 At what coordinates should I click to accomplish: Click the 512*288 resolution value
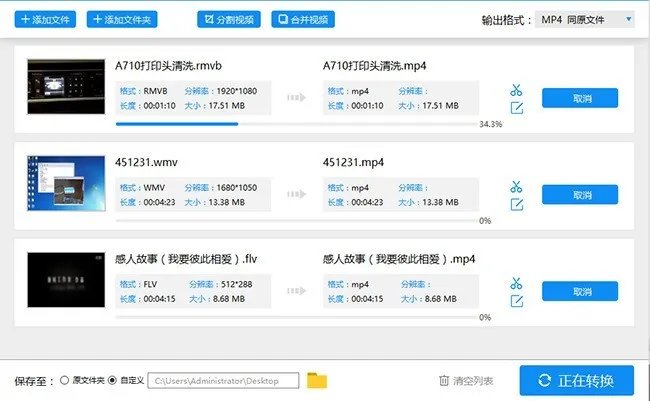(x=237, y=284)
